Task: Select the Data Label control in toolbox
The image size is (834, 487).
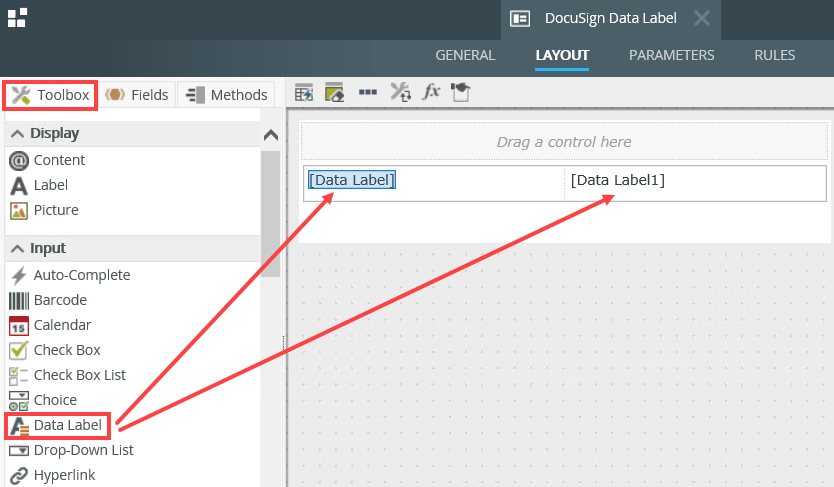Action: (57, 425)
